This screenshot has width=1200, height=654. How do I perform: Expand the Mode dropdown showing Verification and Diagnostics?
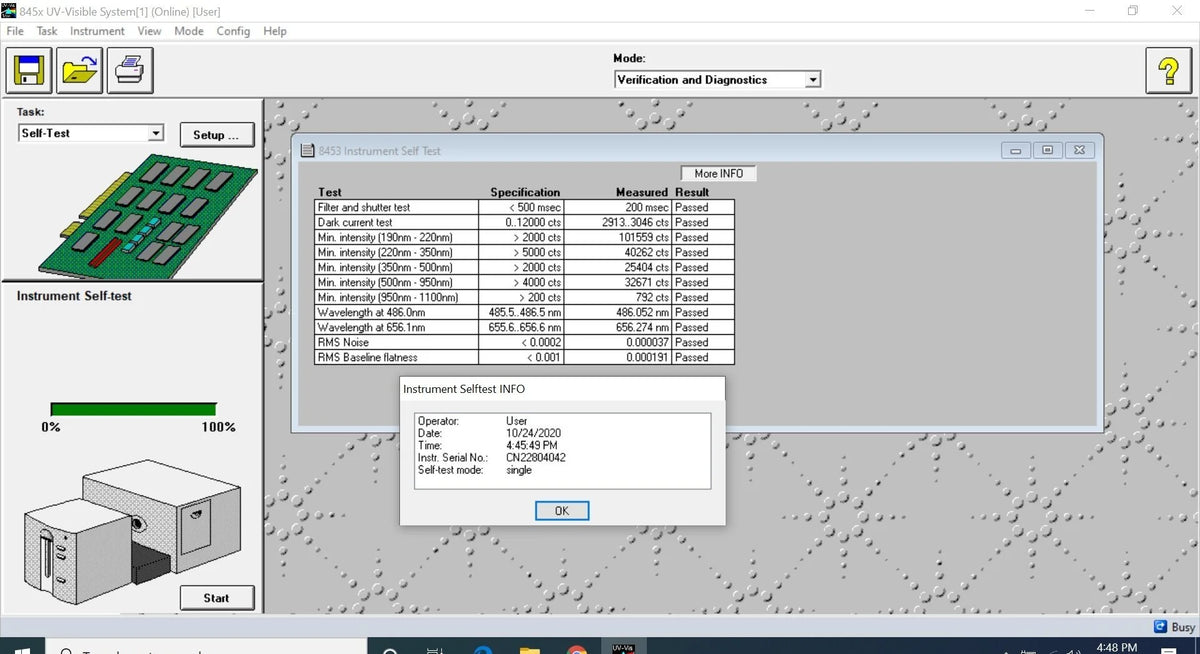click(x=813, y=80)
